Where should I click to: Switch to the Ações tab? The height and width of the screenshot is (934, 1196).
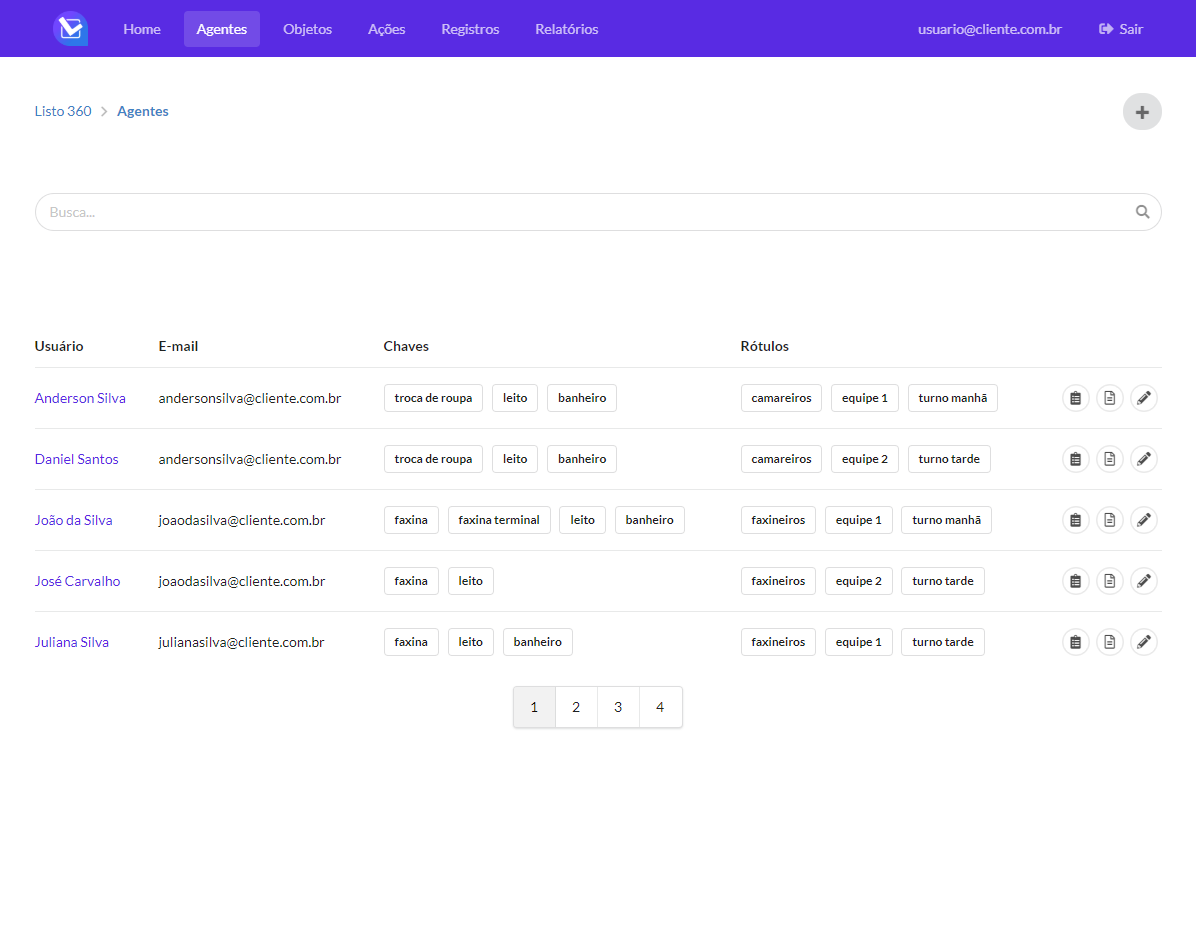pos(386,28)
